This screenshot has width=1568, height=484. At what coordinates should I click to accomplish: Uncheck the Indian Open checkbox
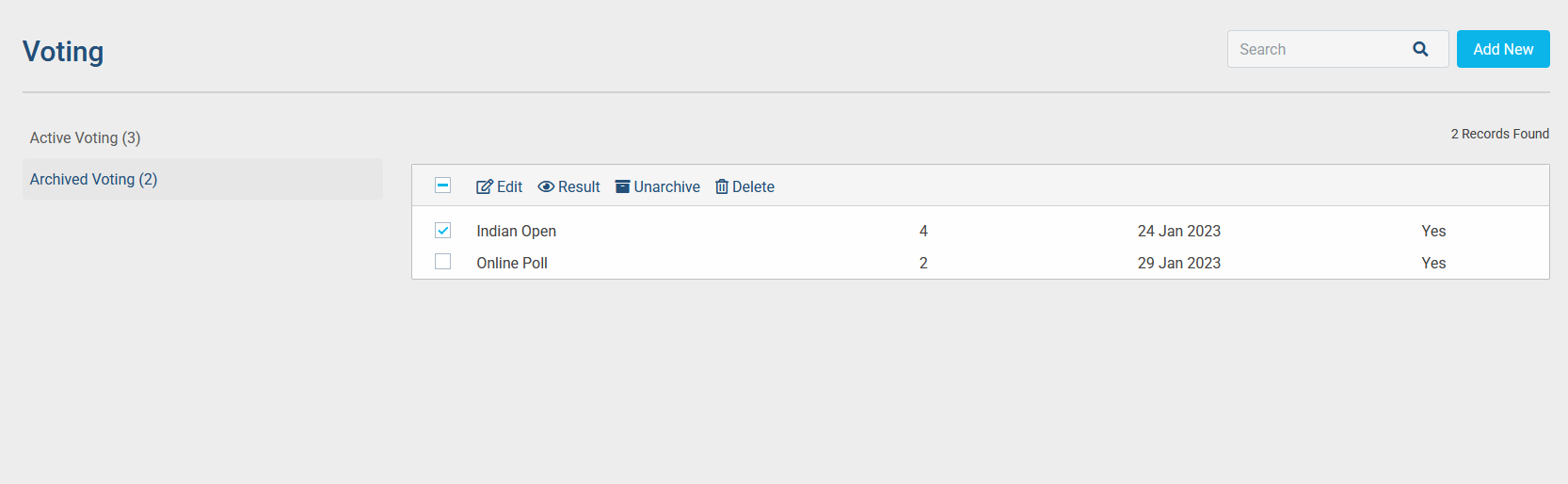click(x=442, y=231)
